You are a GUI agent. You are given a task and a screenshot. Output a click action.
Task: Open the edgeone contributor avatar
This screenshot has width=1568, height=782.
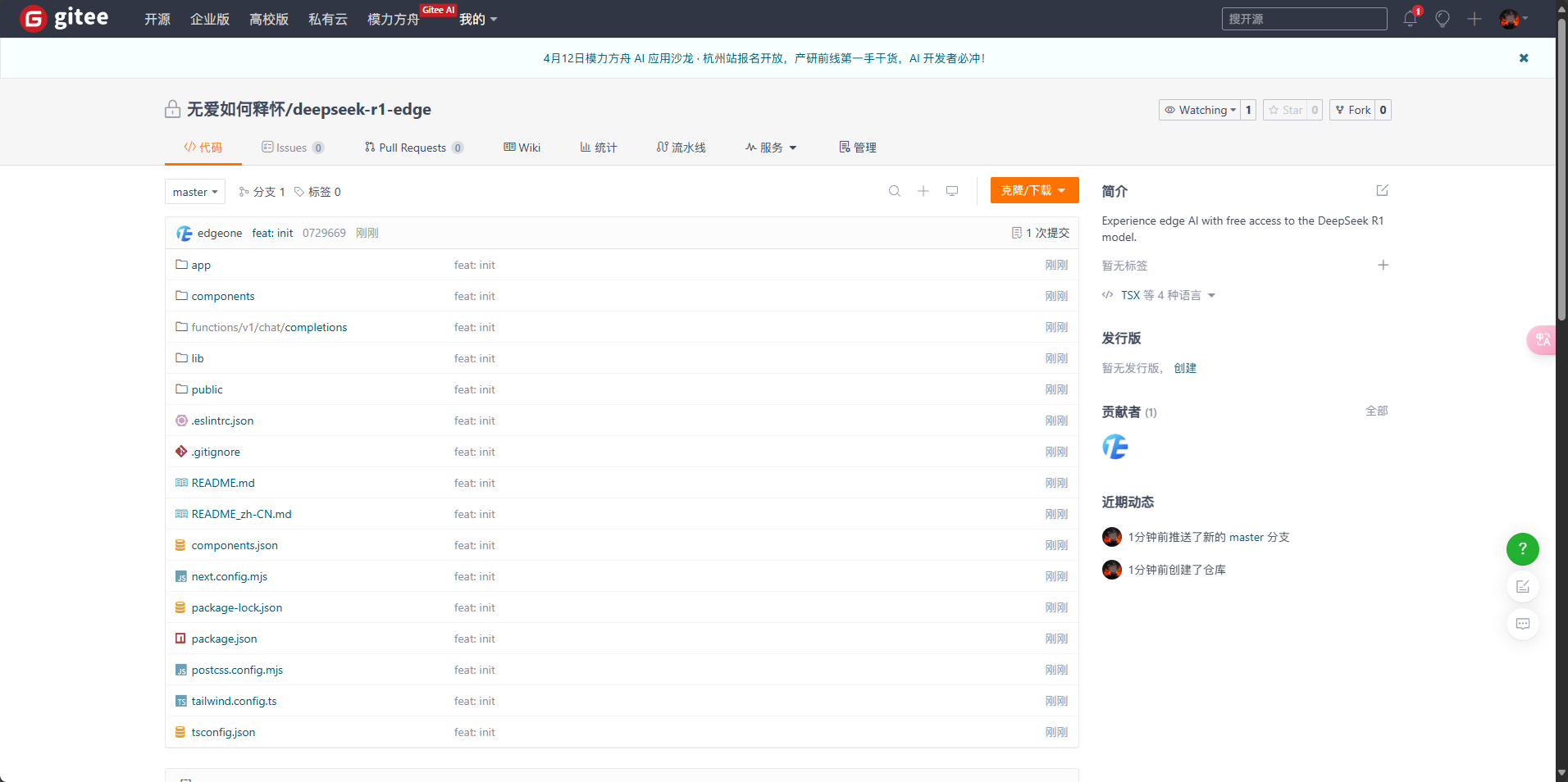[1115, 447]
